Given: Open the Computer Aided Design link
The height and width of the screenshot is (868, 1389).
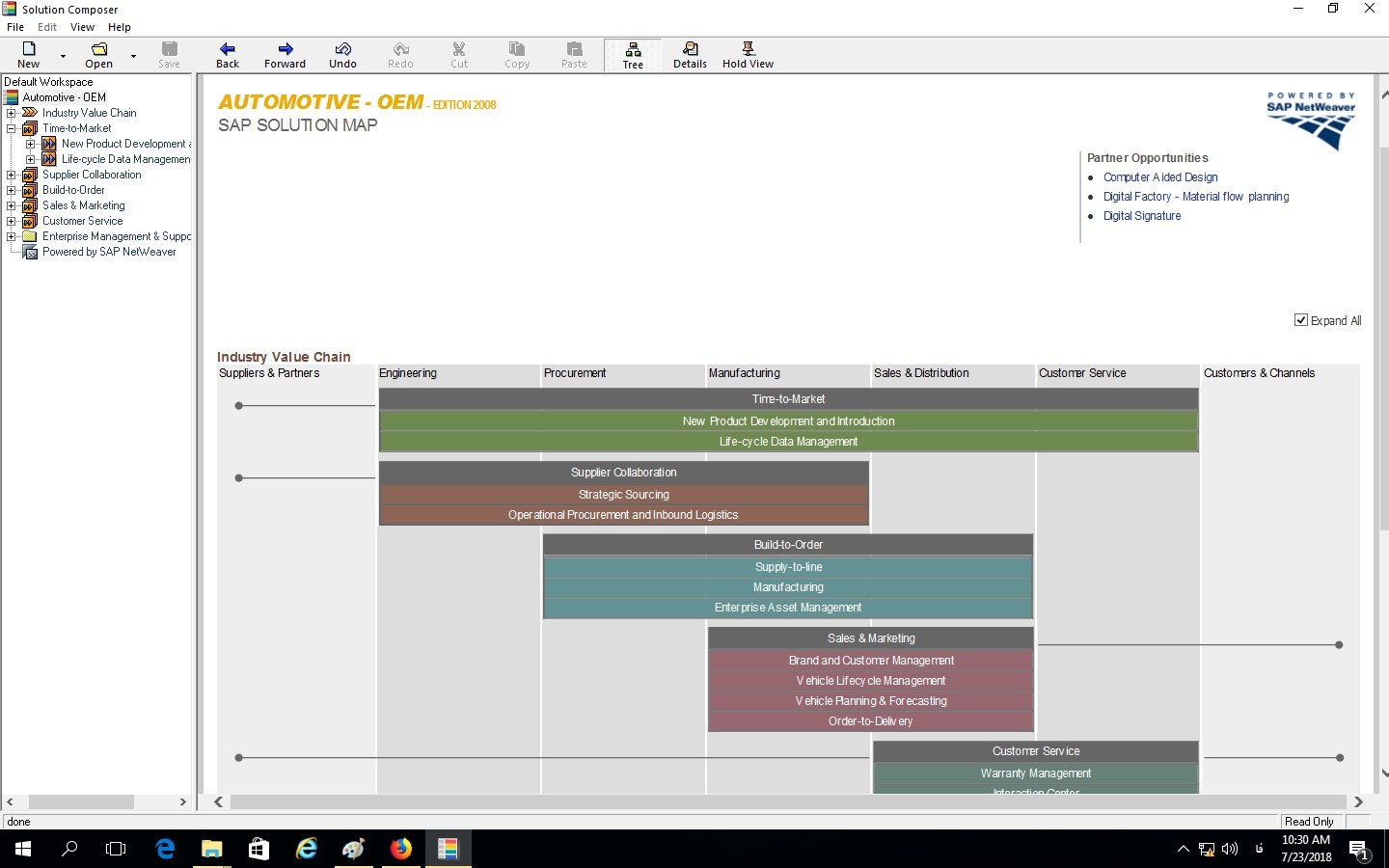Looking at the screenshot, I should (1160, 177).
